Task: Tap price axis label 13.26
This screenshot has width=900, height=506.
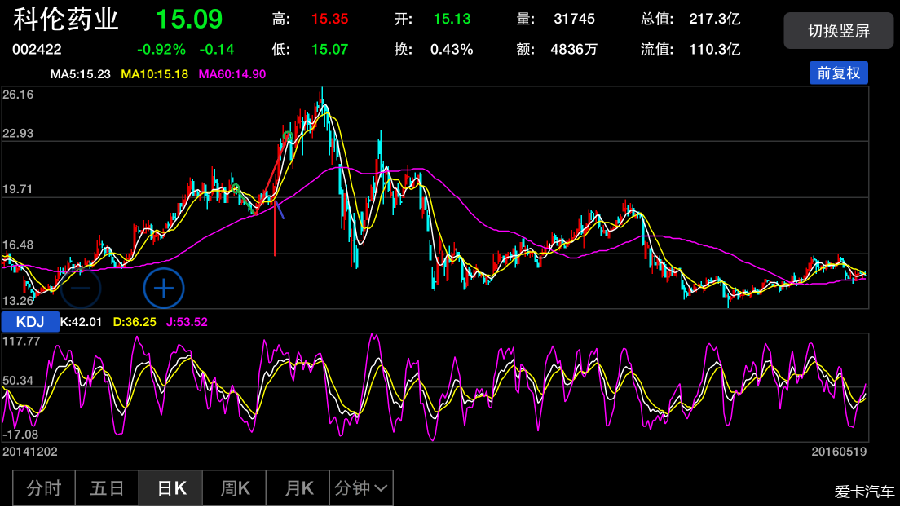Action: click(18, 301)
